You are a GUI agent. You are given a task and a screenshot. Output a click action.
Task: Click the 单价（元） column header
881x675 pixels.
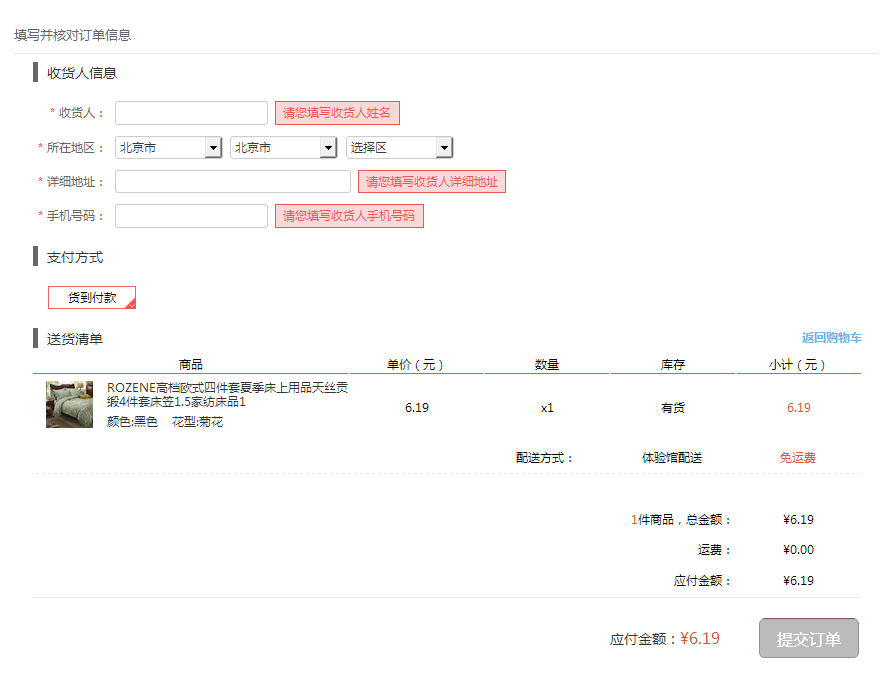[x=416, y=365]
